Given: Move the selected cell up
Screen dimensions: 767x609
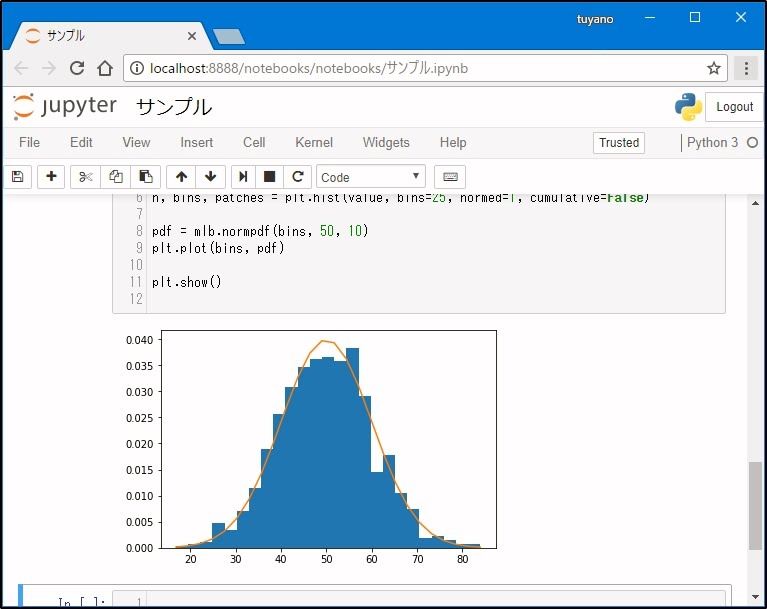Looking at the screenshot, I should point(181,177).
